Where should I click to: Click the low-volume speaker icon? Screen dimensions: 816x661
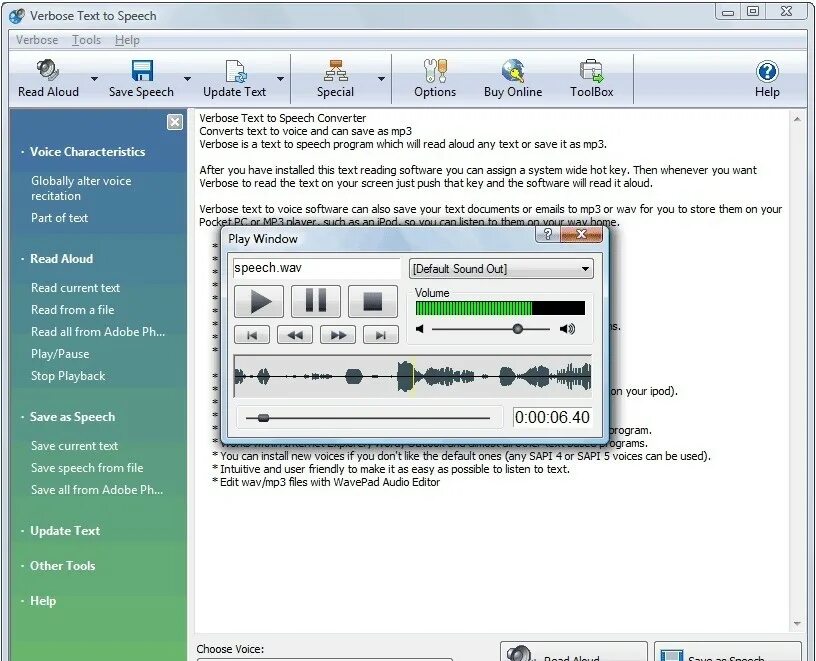(420, 329)
